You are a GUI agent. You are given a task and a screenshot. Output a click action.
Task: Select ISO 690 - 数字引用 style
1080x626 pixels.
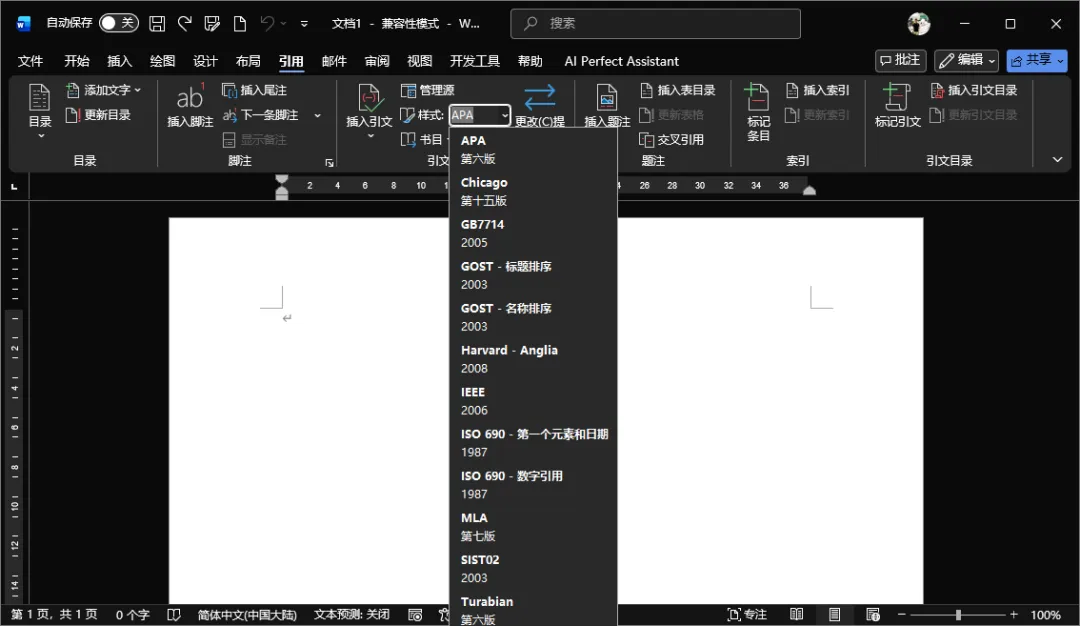pos(533,485)
